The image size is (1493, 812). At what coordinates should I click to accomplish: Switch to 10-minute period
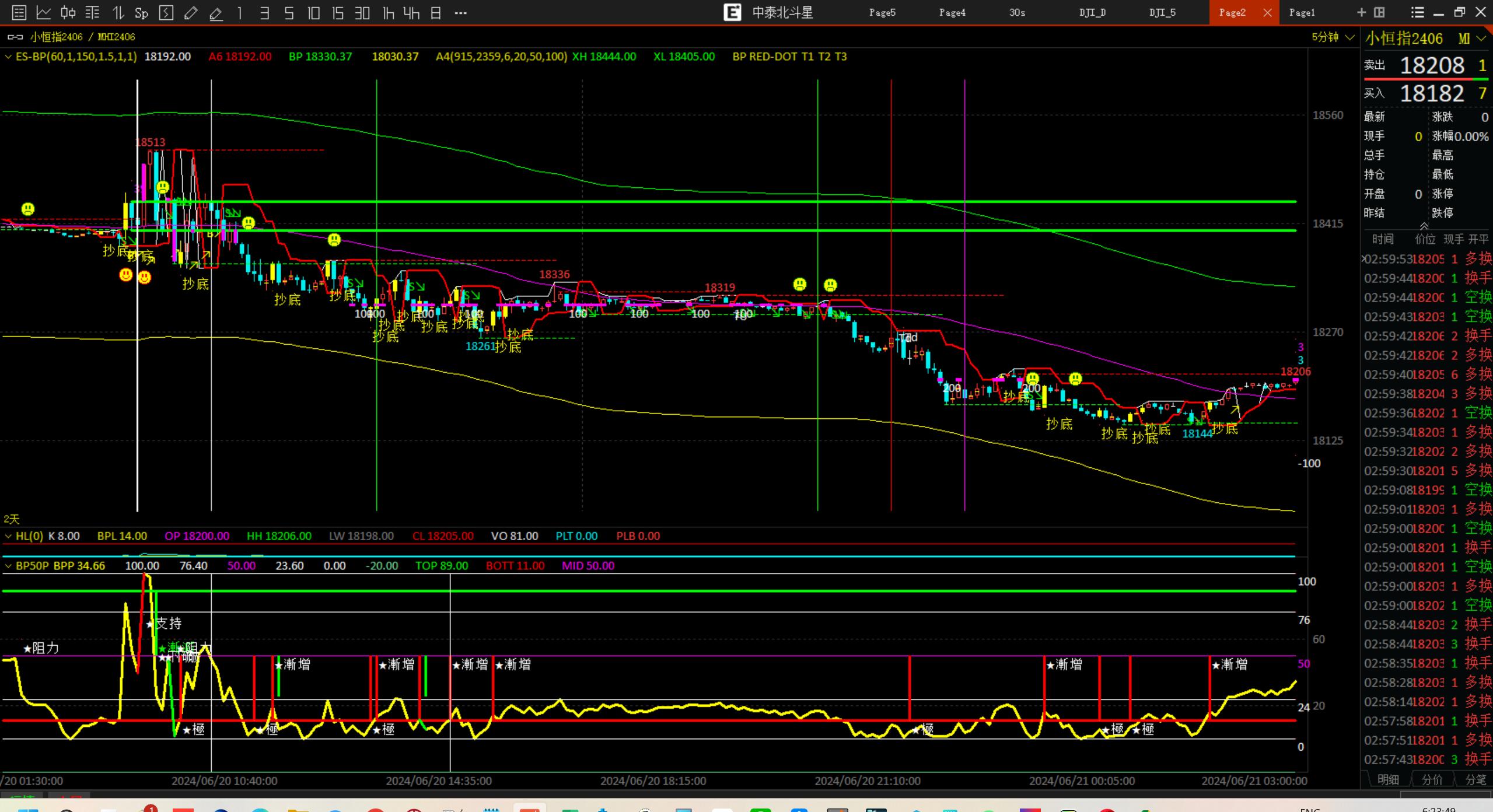(313, 13)
